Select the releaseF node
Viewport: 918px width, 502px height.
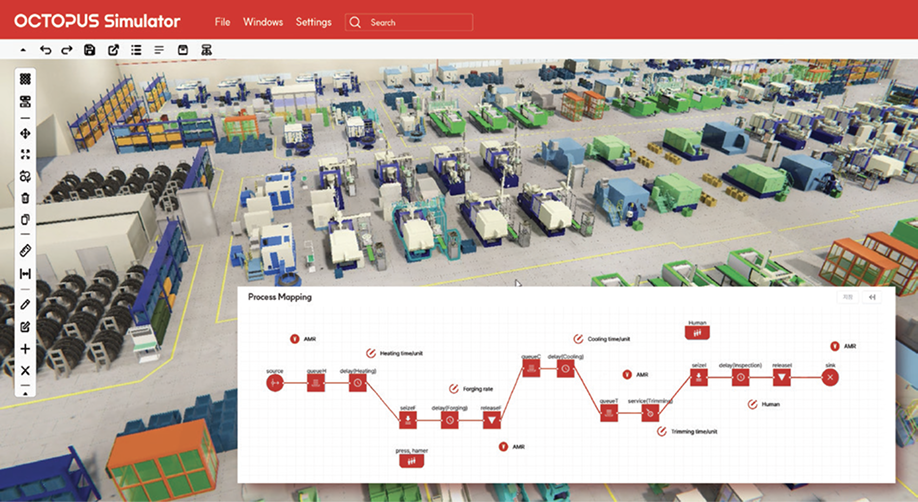[x=492, y=420]
